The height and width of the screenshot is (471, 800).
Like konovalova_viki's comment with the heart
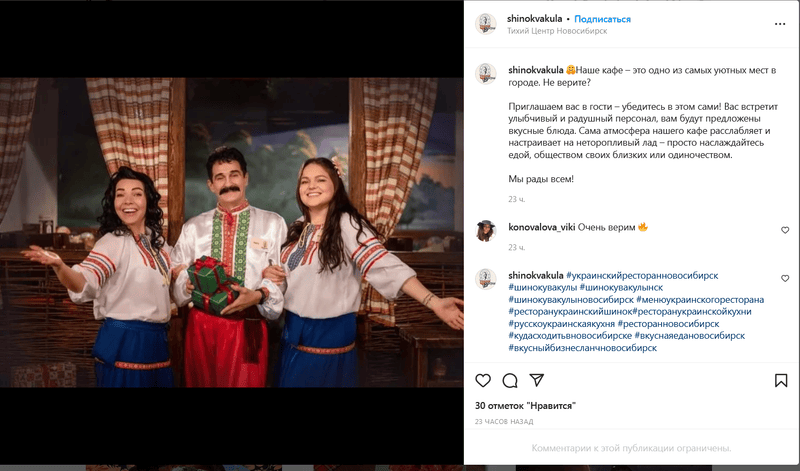click(785, 230)
